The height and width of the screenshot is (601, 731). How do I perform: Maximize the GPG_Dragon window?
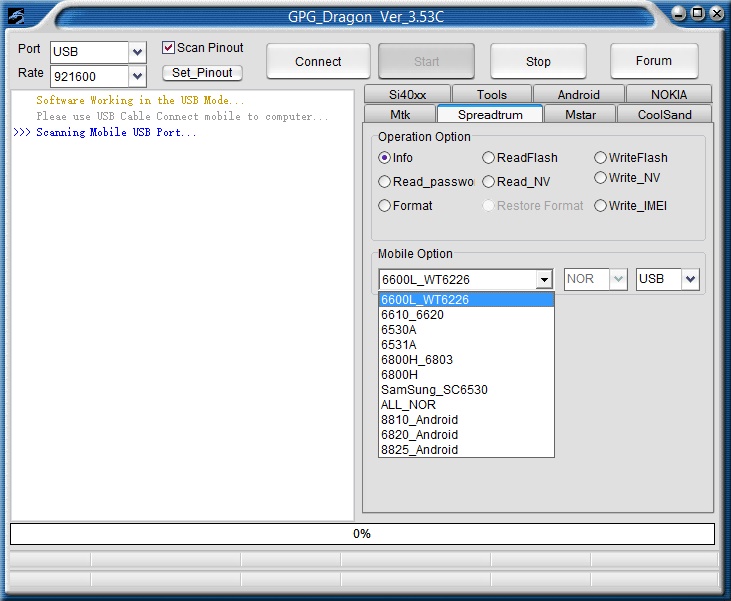tap(698, 14)
